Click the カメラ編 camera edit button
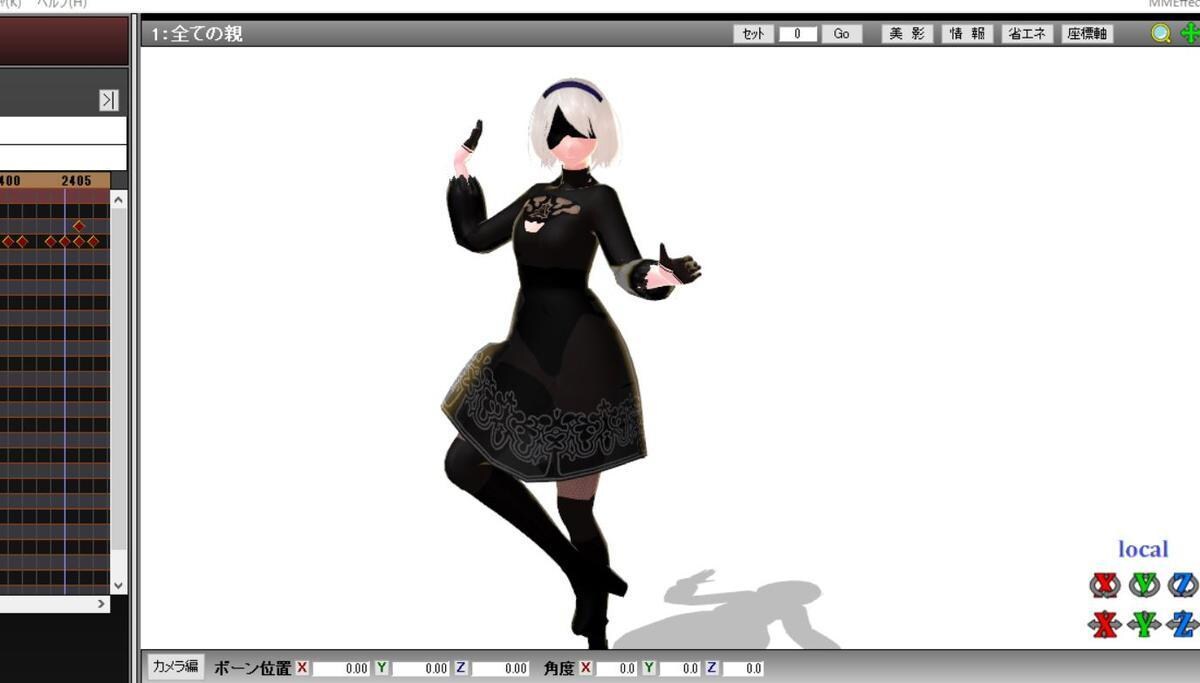Screen dimensions: 1200x683 (x=176, y=667)
